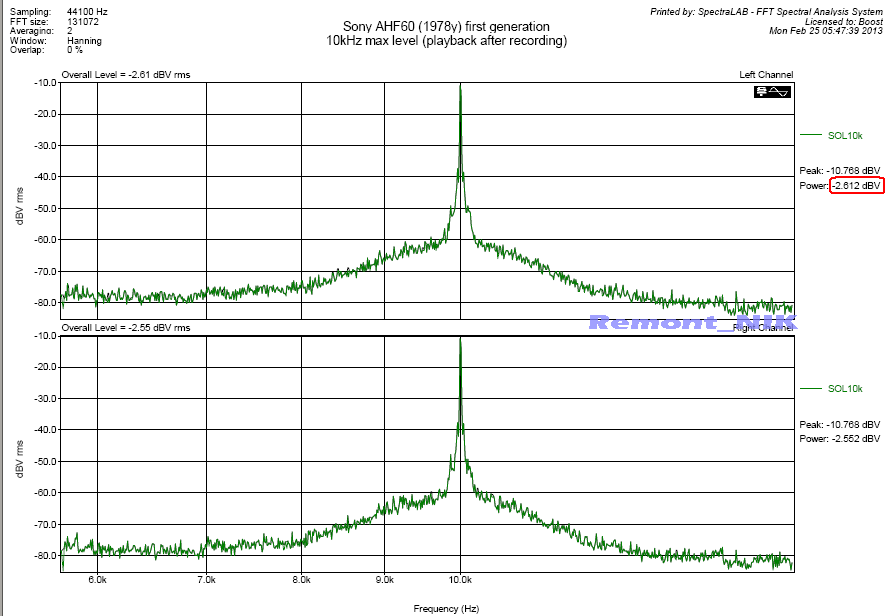Screen dimensions: 890x616
Task: Click the 6.0k frequency axis tick label
Action: click(97, 579)
